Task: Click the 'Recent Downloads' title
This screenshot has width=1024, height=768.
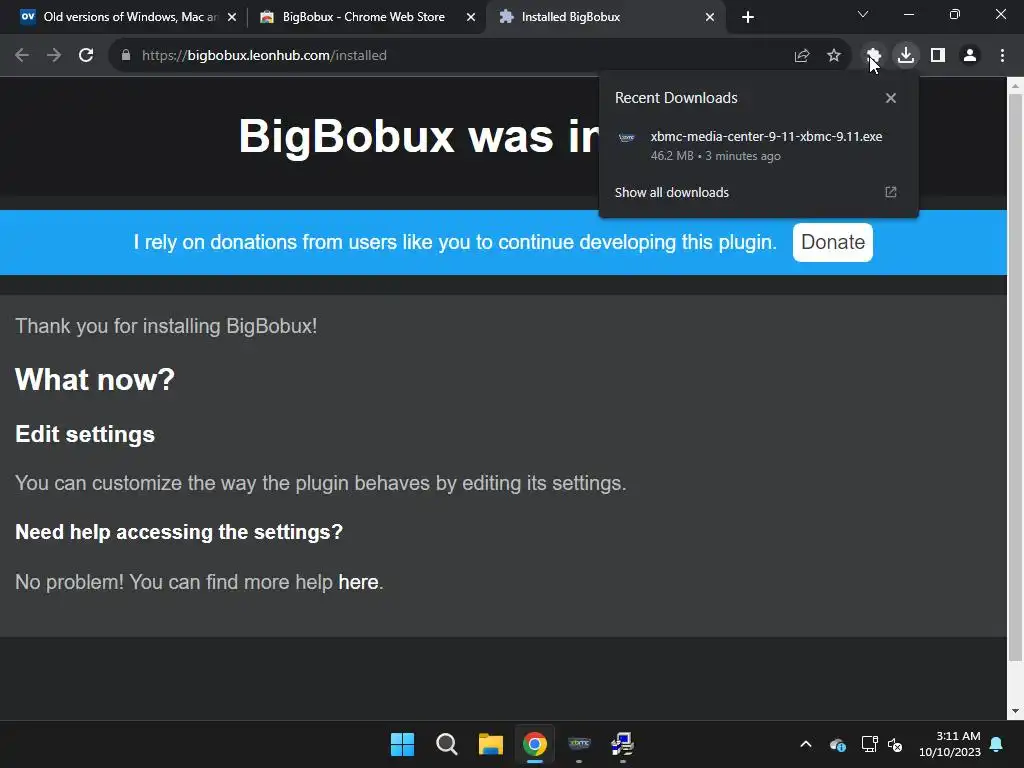Action: [676, 98]
